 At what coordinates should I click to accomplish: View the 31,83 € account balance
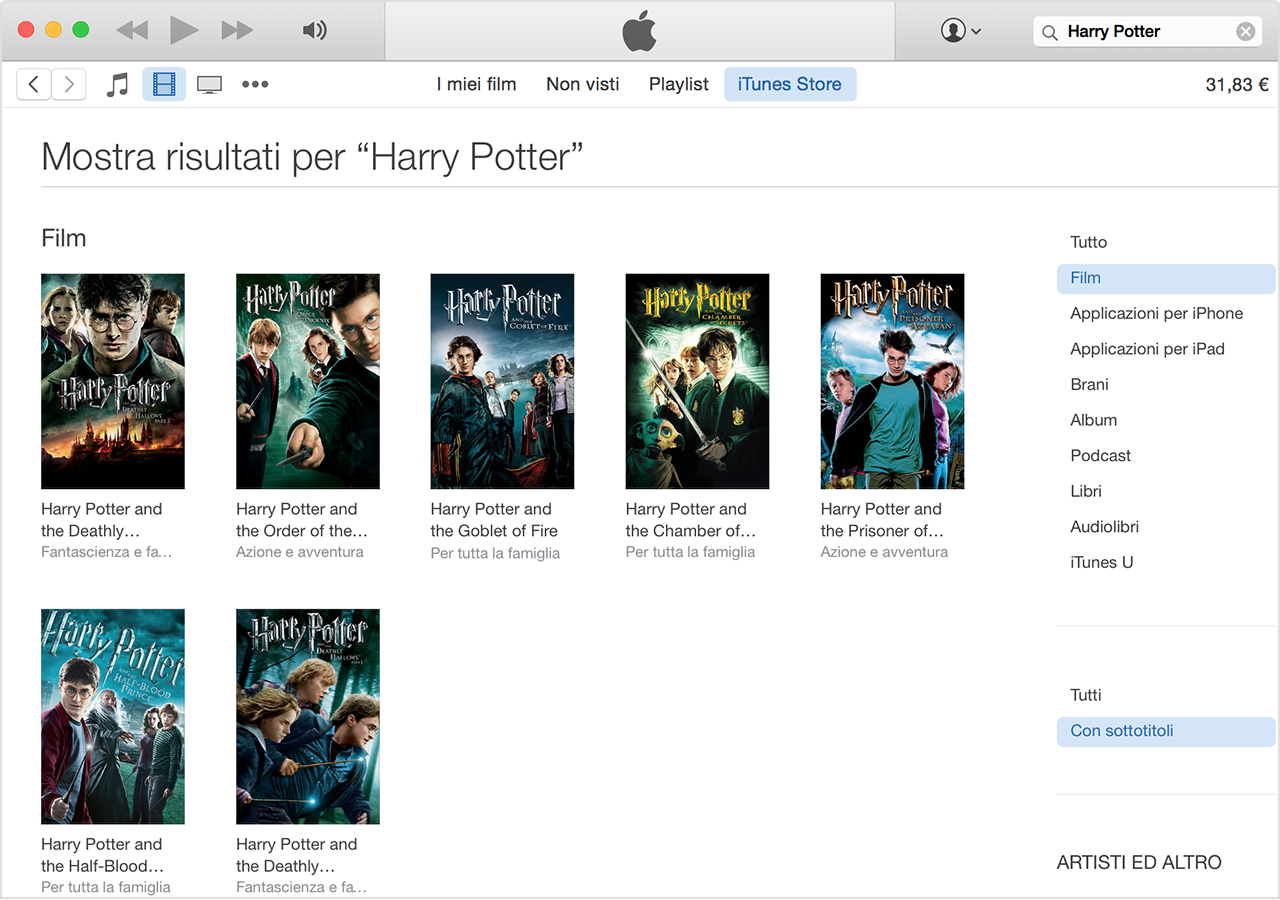click(x=1237, y=85)
